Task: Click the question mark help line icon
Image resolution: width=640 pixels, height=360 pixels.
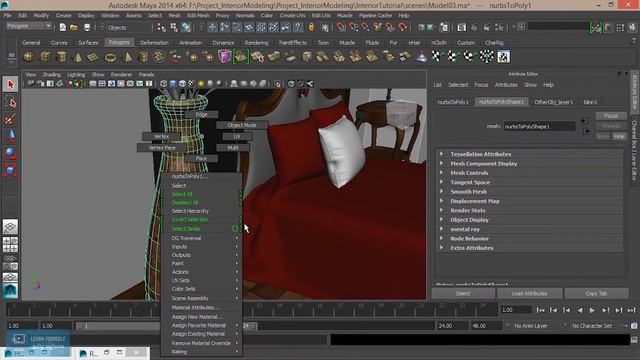Action: tap(298, 27)
